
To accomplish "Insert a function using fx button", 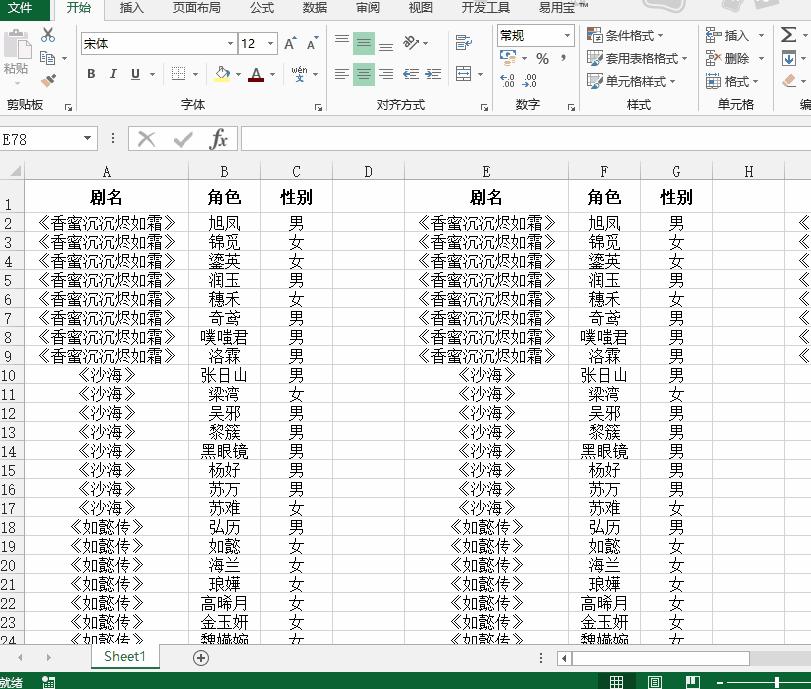I will click(221, 139).
